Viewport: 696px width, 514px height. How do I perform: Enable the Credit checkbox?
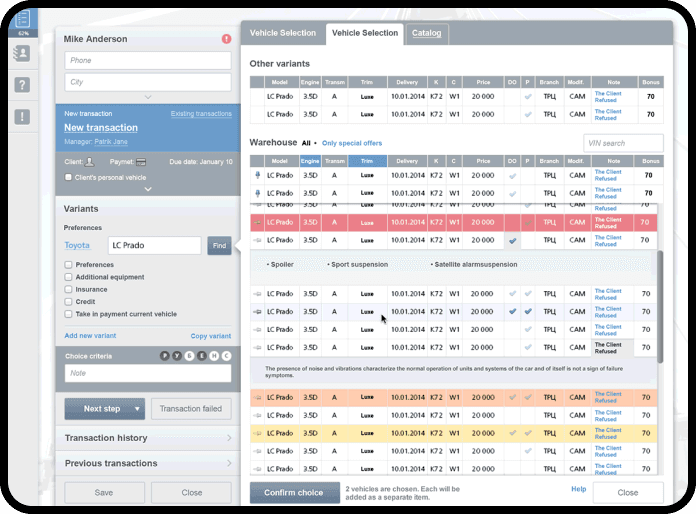pos(68,302)
